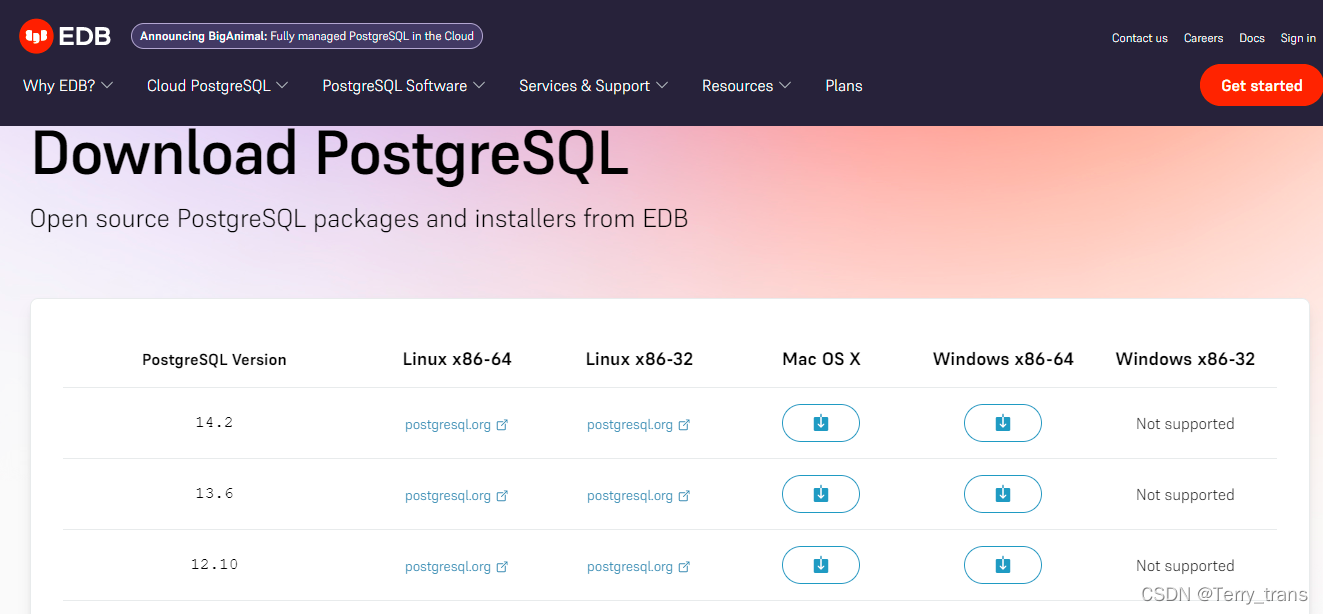Viewport: 1323px width, 614px height.
Task: Download PostgreSQL 13.6 for Mac OS X
Action: (x=820, y=494)
